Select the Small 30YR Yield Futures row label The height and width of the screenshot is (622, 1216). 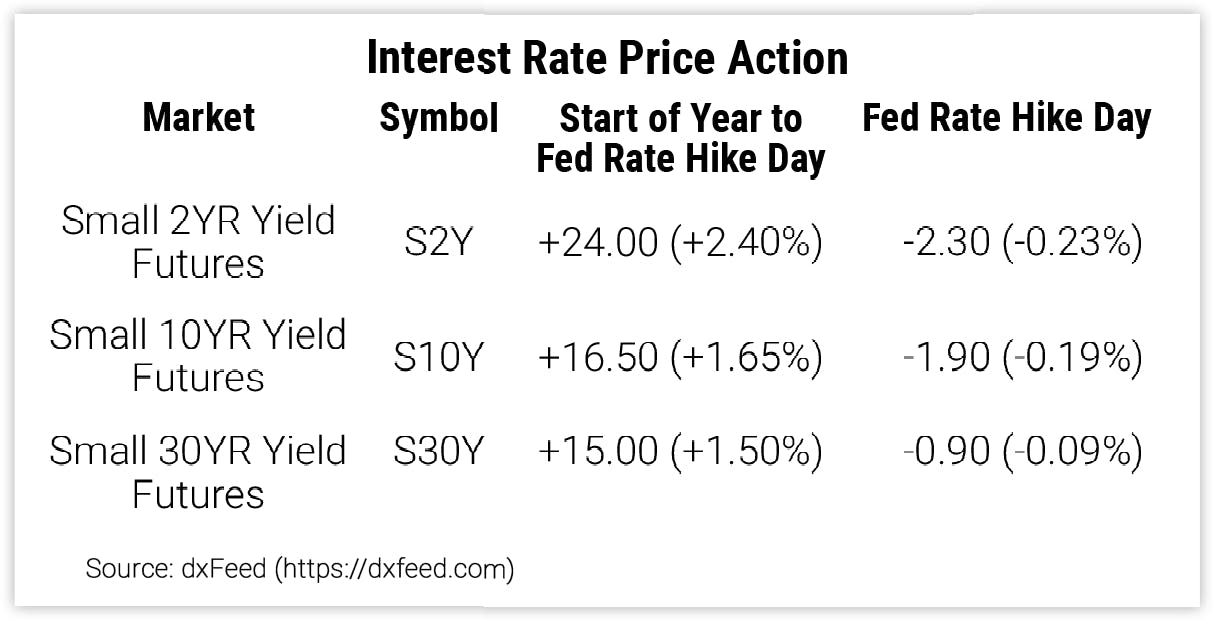[x=198, y=472]
